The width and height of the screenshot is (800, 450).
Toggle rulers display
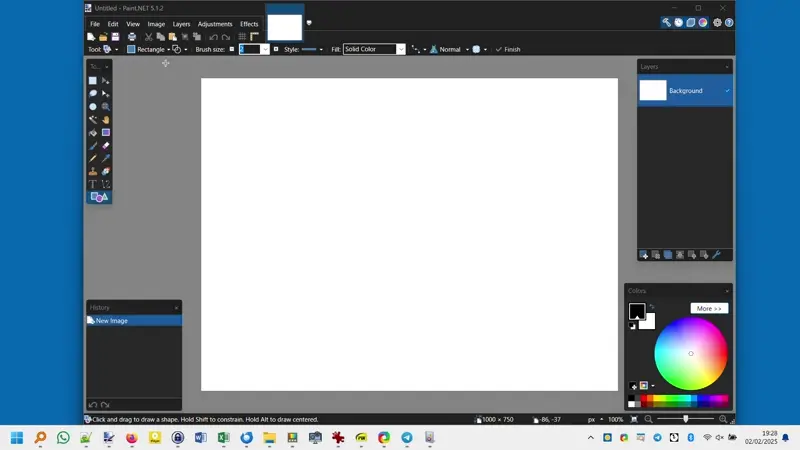coord(255,37)
